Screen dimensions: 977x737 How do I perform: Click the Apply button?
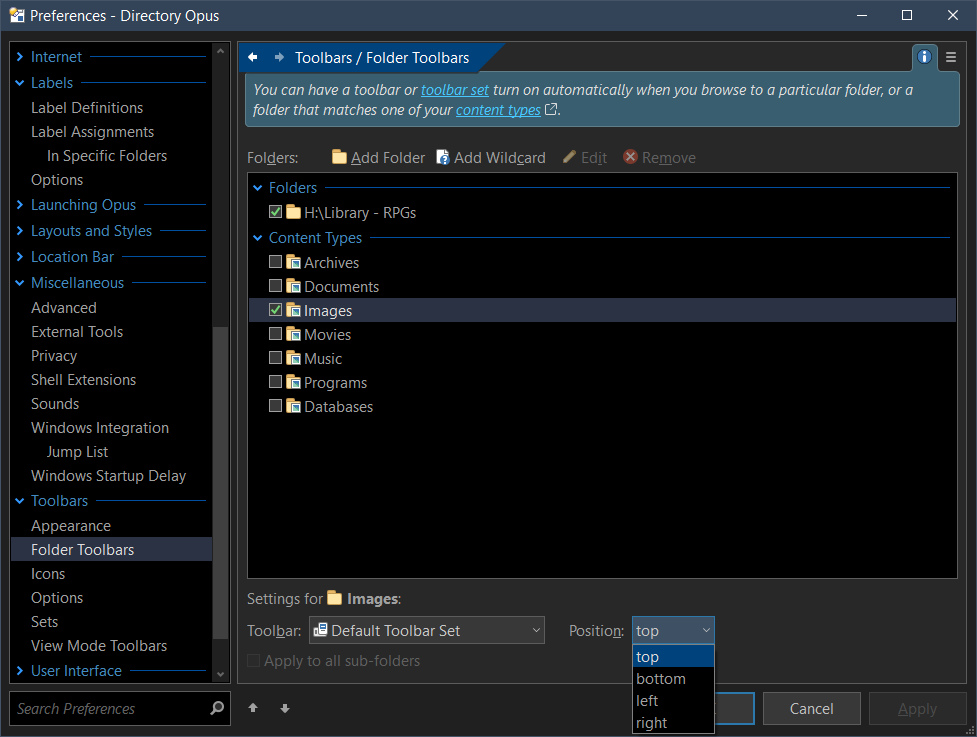[x=917, y=708]
